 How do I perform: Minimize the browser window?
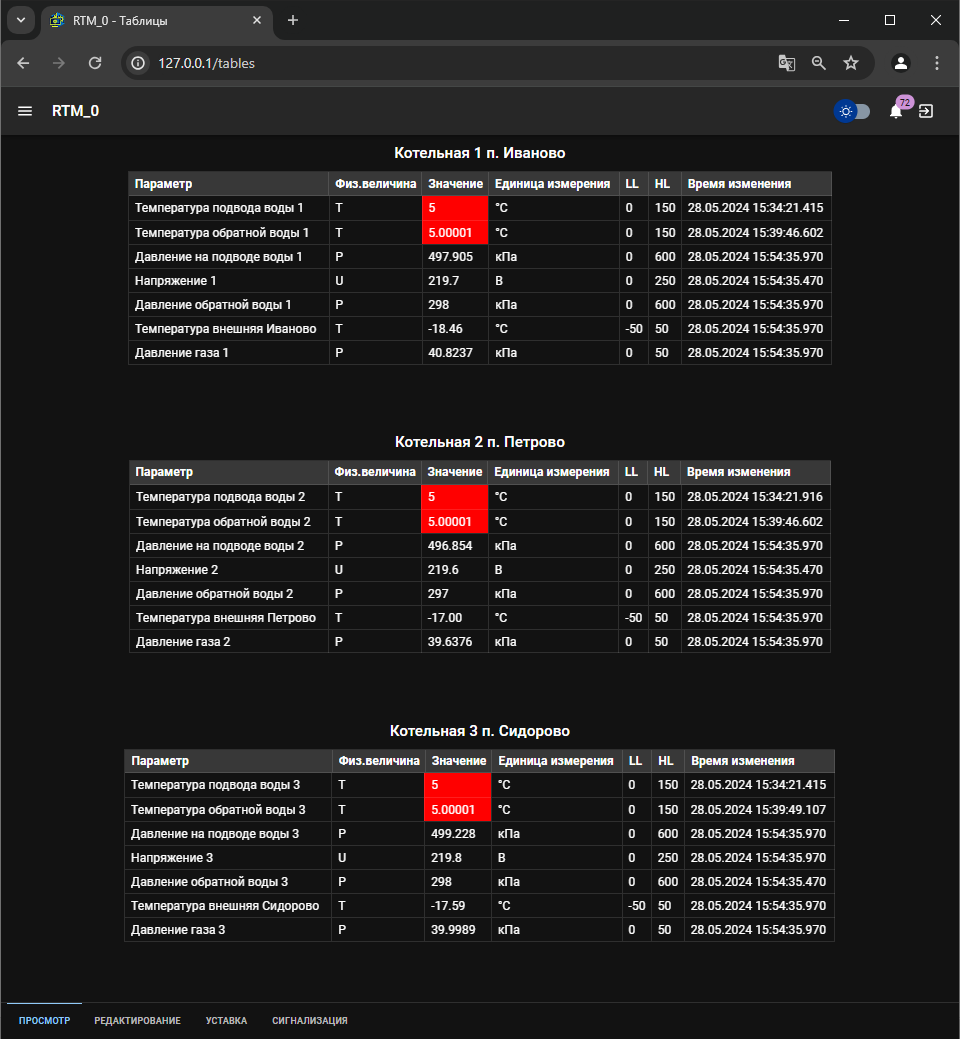click(844, 20)
